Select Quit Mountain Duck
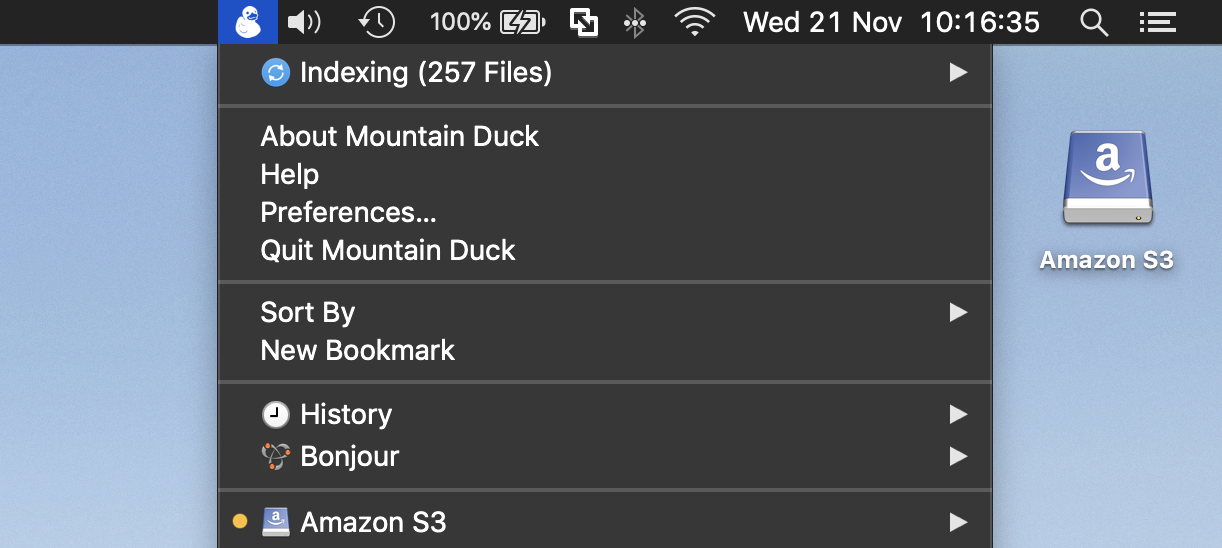Image resolution: width=1222 pixels, height=548 pixels. (x=388, y=250)
